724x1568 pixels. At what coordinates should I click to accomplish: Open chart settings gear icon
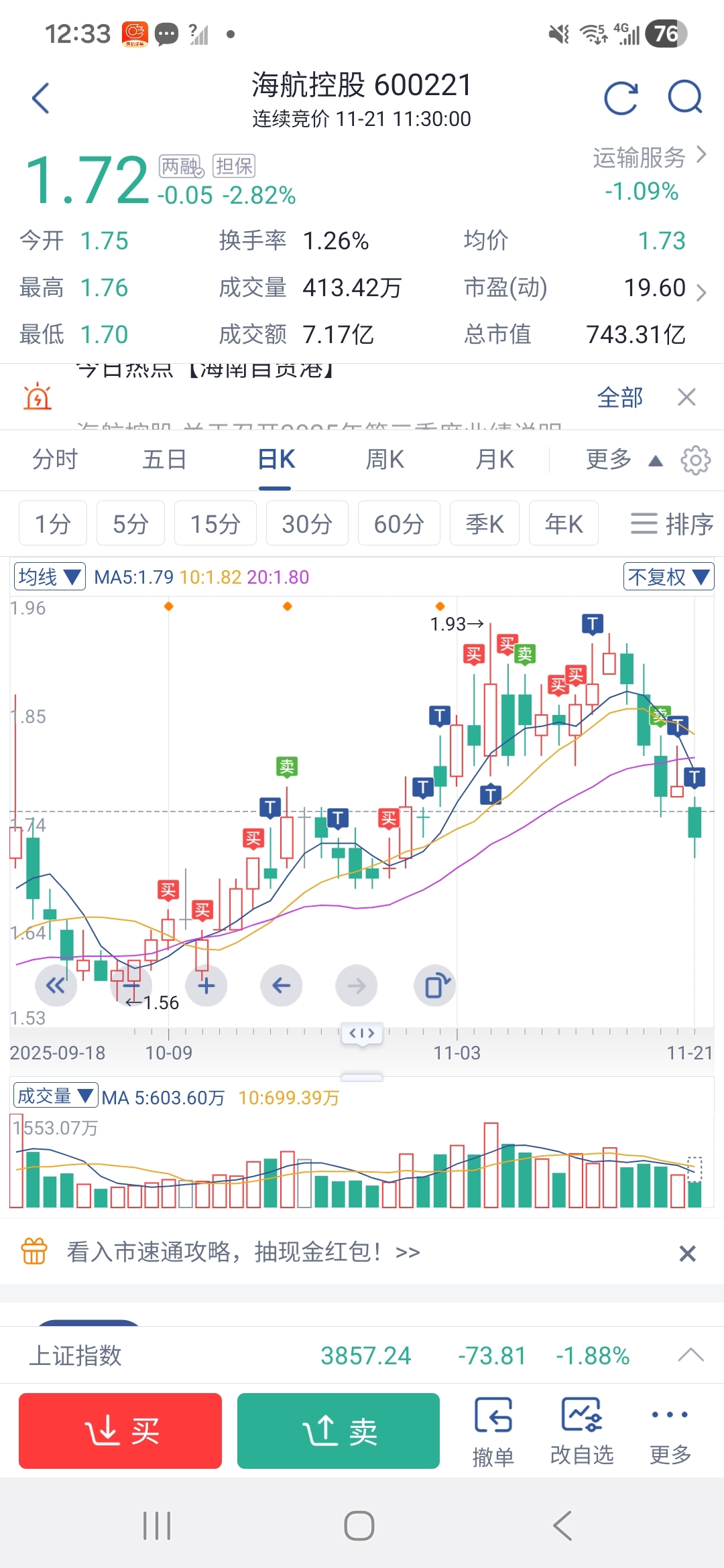click(695, 460)
